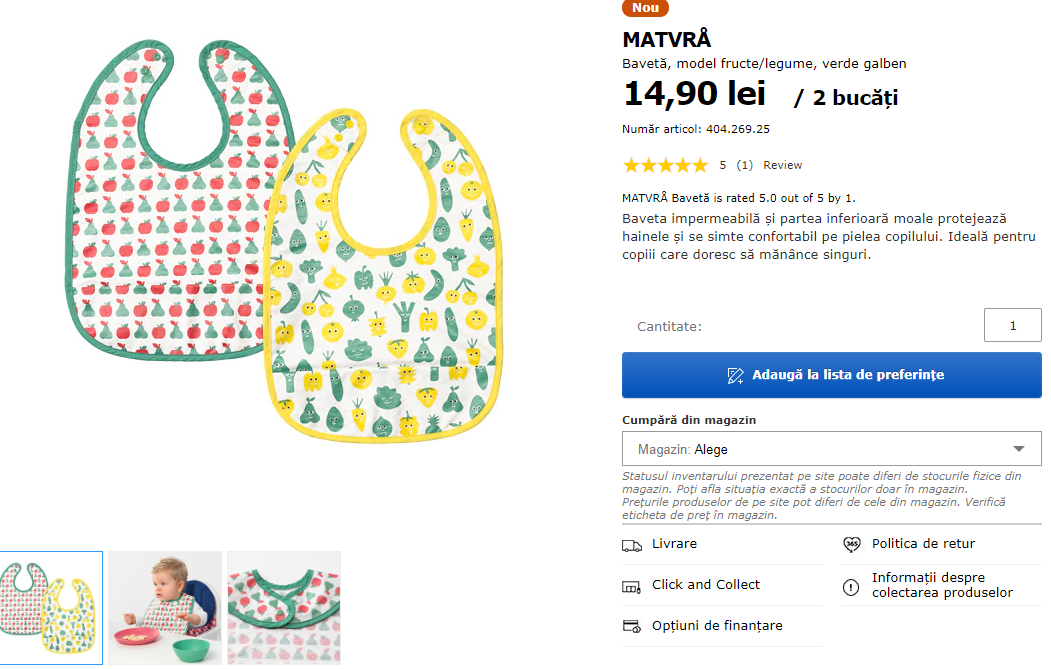Screen dimensions: 1051x669
Task: Open the Review link
Action: point(783,165)
